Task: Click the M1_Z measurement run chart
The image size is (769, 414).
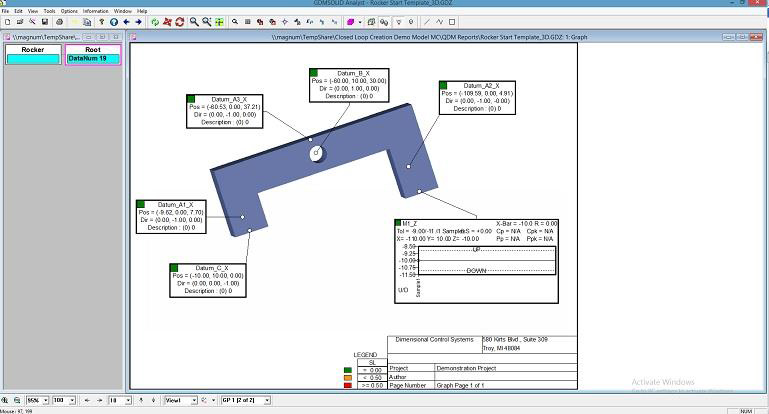Action: tap(484, 262)
